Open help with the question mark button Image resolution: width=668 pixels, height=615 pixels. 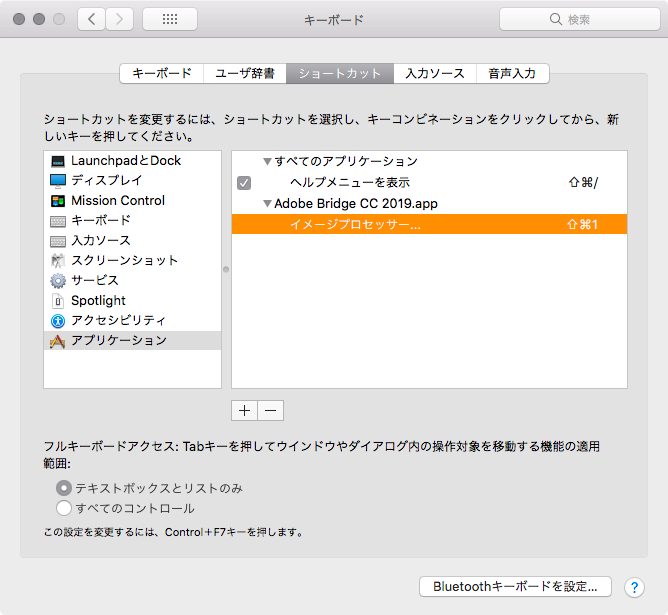coord(634,587)
